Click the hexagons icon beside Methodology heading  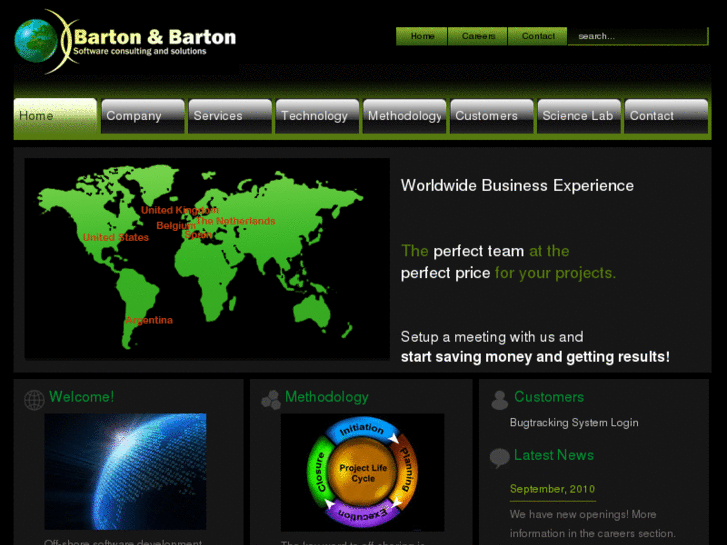click(x=271, y=399)
